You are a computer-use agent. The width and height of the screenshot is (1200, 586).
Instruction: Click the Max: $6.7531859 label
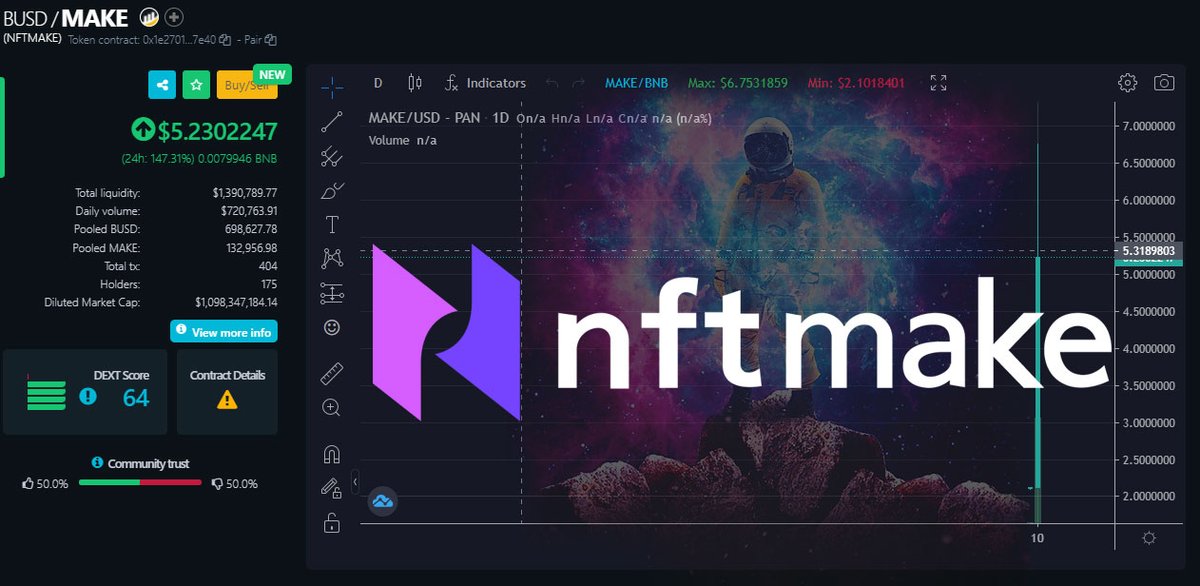[738, 83]
